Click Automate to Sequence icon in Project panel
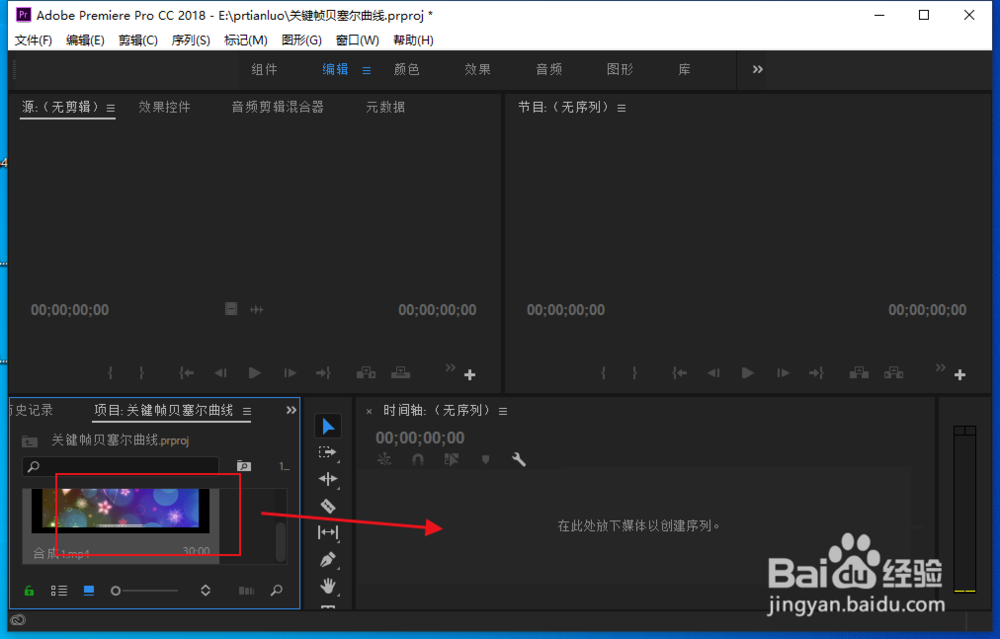 [246, 591]
